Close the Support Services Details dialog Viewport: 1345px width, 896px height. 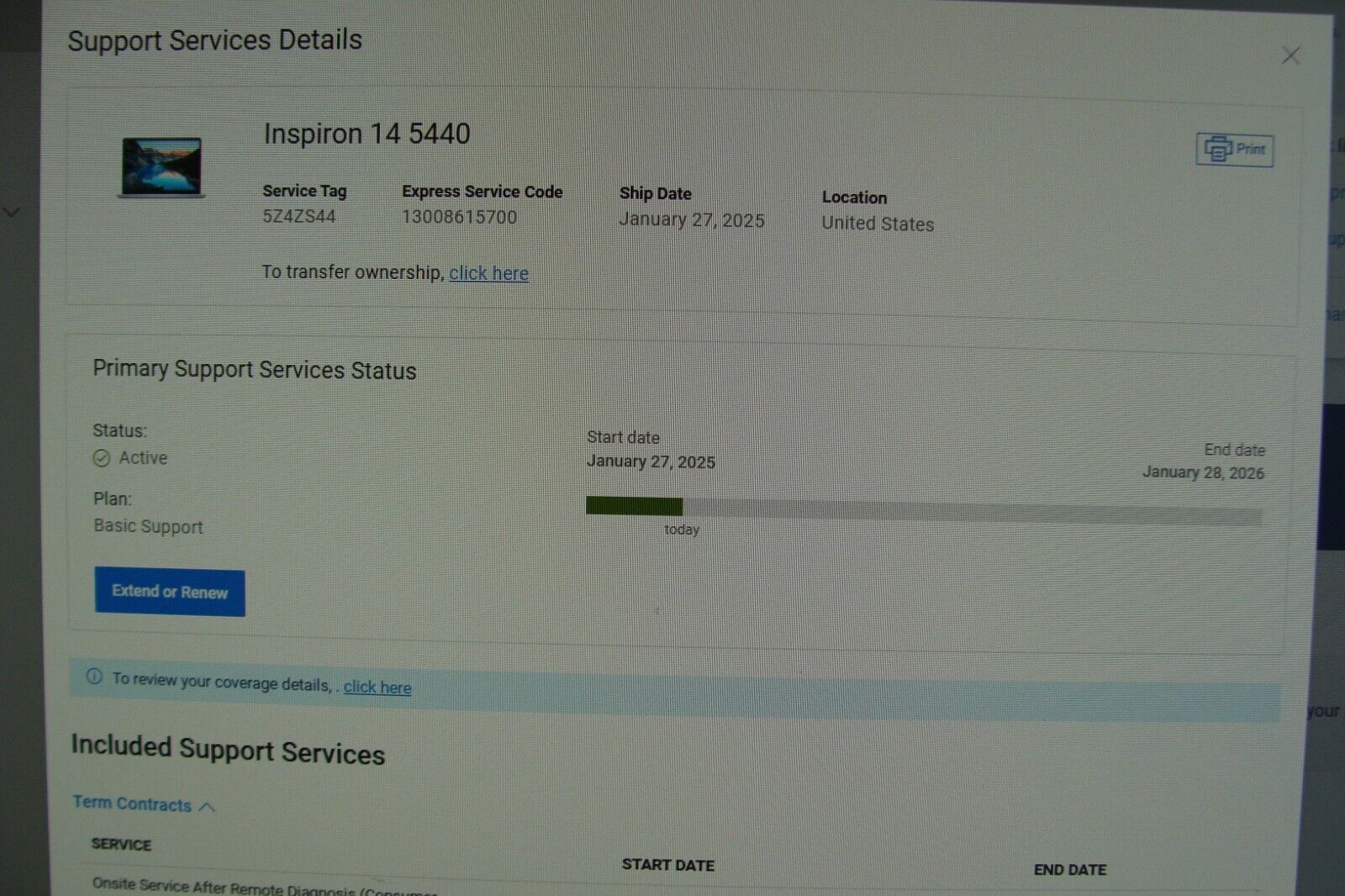pos(1290,56)
